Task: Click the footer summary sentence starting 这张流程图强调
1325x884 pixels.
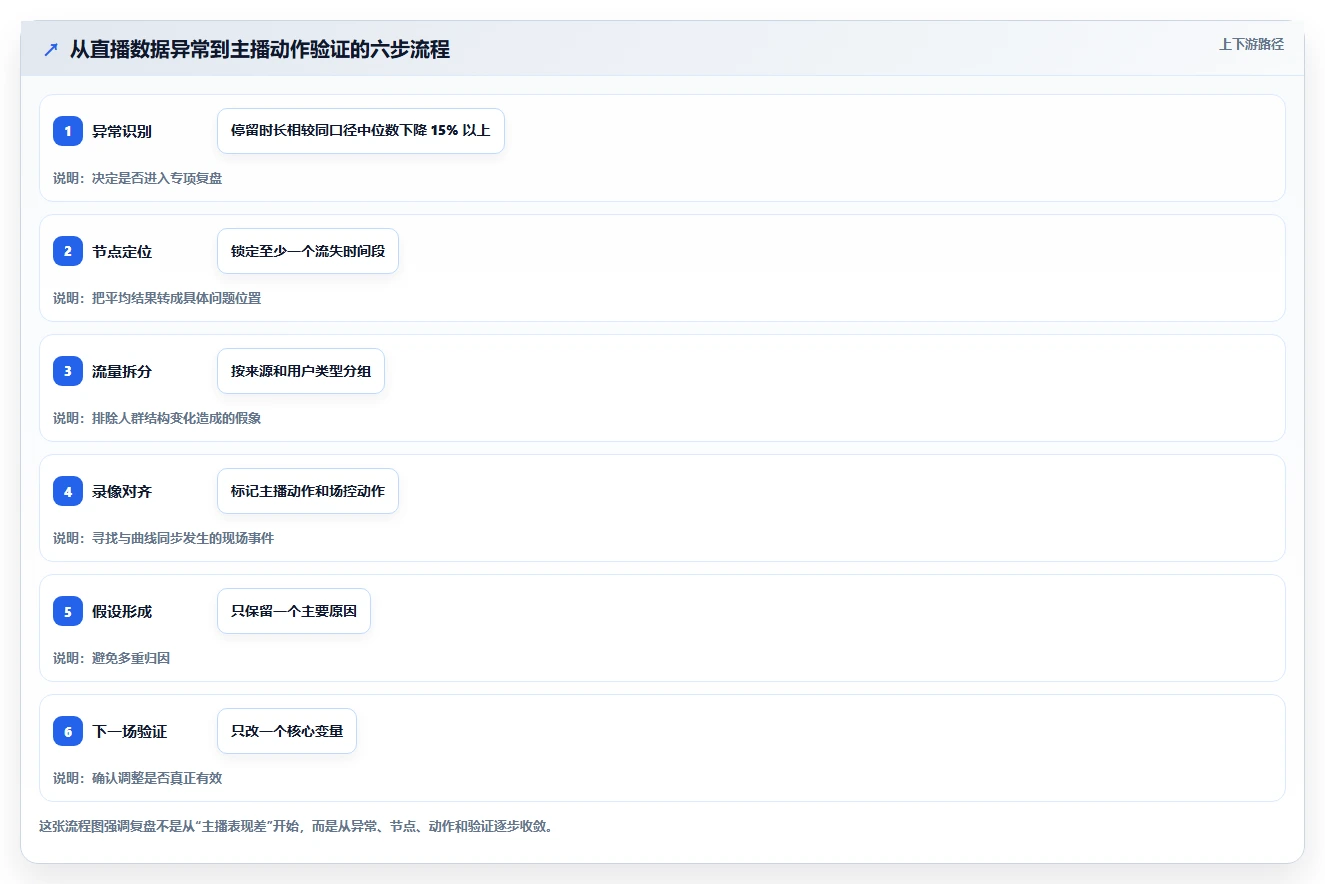Action: click(x=296, y=826)
